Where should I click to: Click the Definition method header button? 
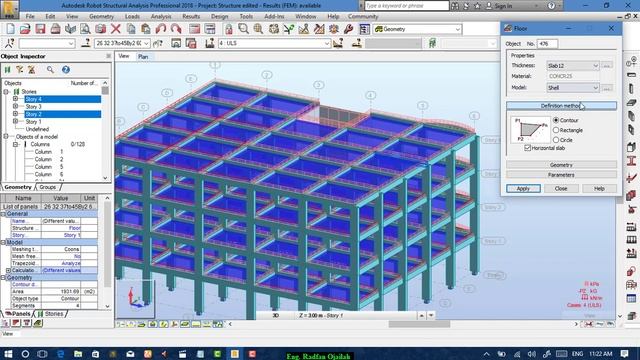tap(561, 106)
